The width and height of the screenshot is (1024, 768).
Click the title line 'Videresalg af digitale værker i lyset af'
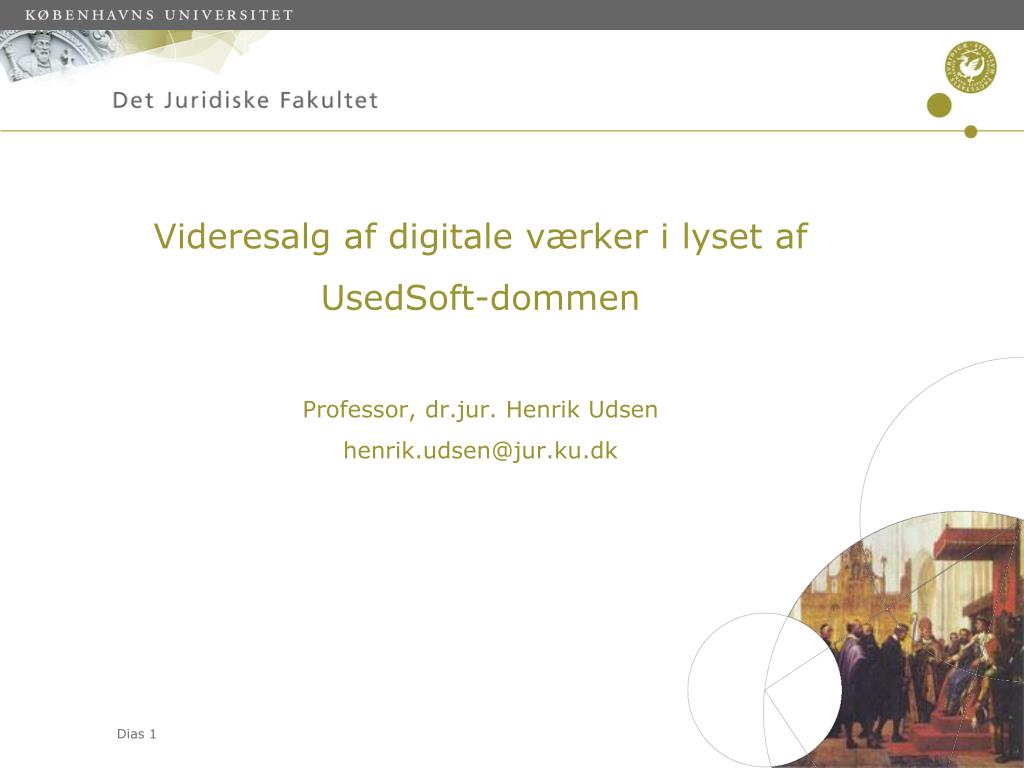tap(481, 236)
